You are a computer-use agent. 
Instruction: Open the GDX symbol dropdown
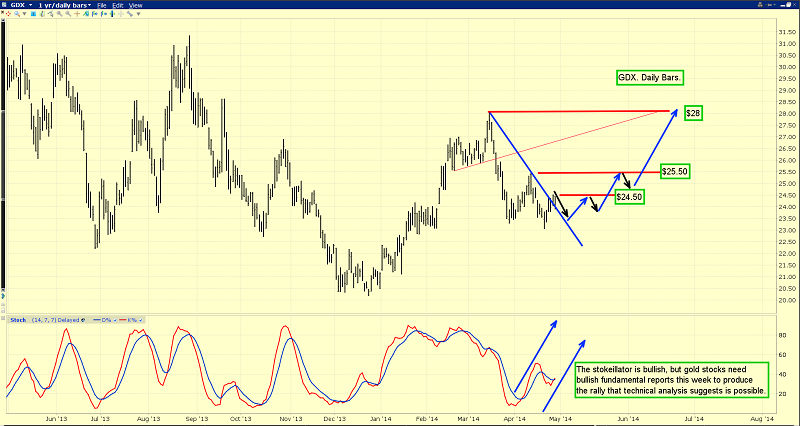click(x=18, y=5)
